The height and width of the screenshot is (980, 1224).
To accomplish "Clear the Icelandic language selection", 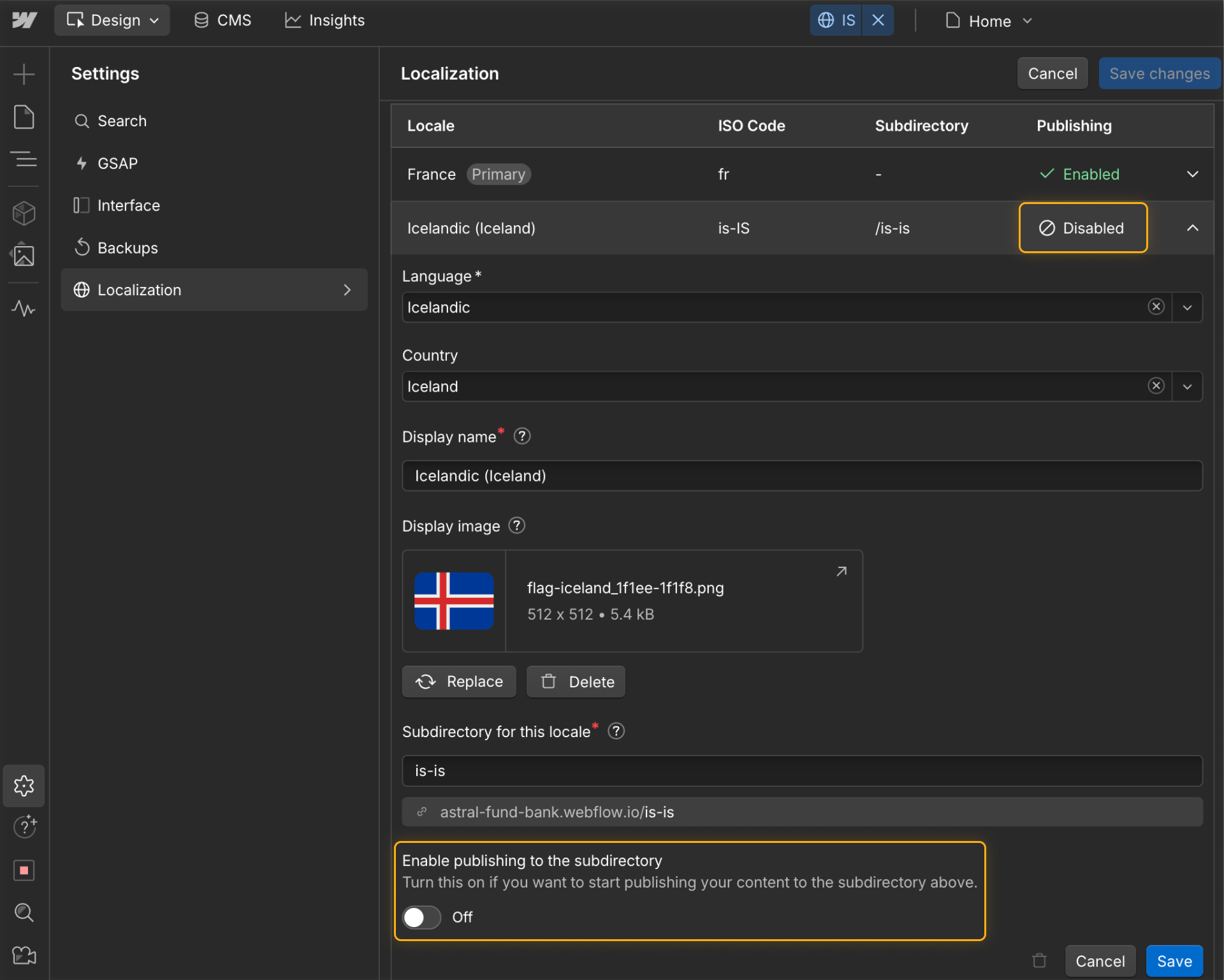I will tap(1156, 307).
